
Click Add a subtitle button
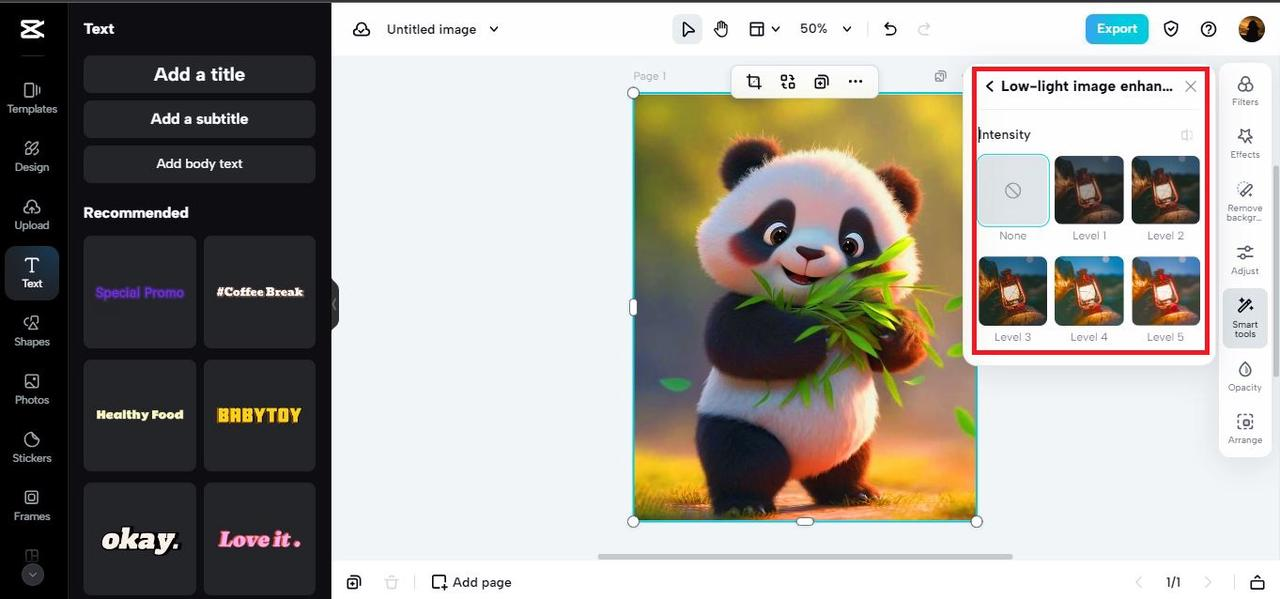click(199, 119)
